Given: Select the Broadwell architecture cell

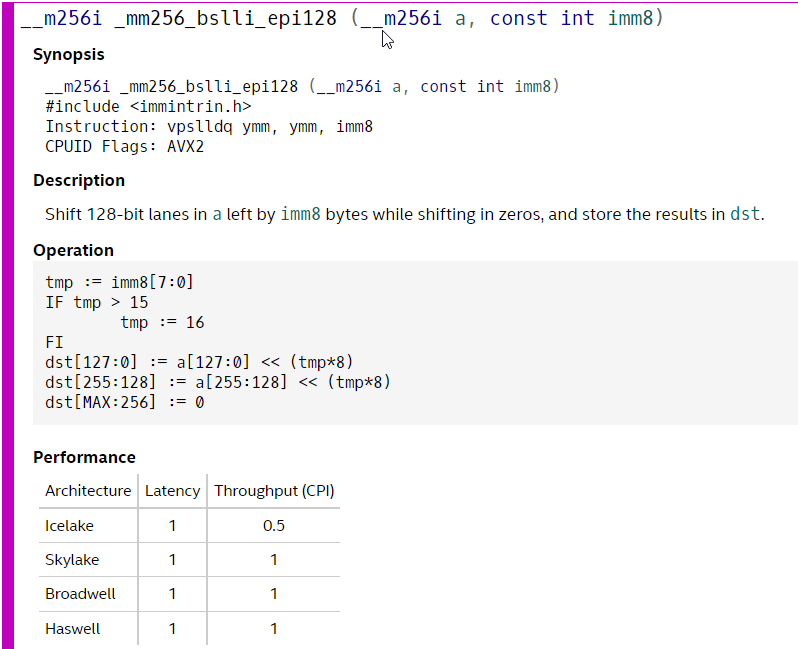Looking at the screenshot, I should (x=80, y=593).
